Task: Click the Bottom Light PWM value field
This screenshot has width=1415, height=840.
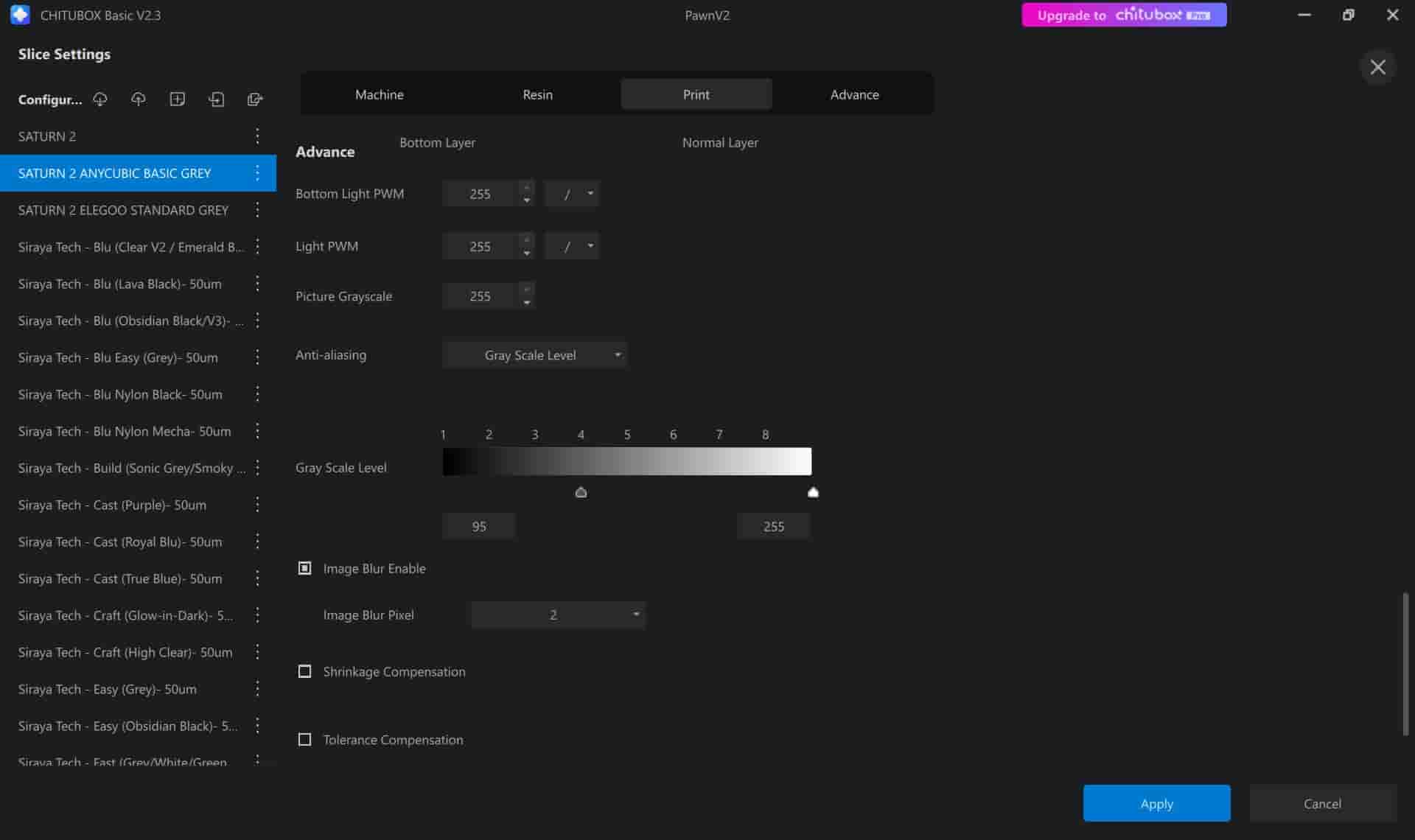Action: click(x=481, y=194)
